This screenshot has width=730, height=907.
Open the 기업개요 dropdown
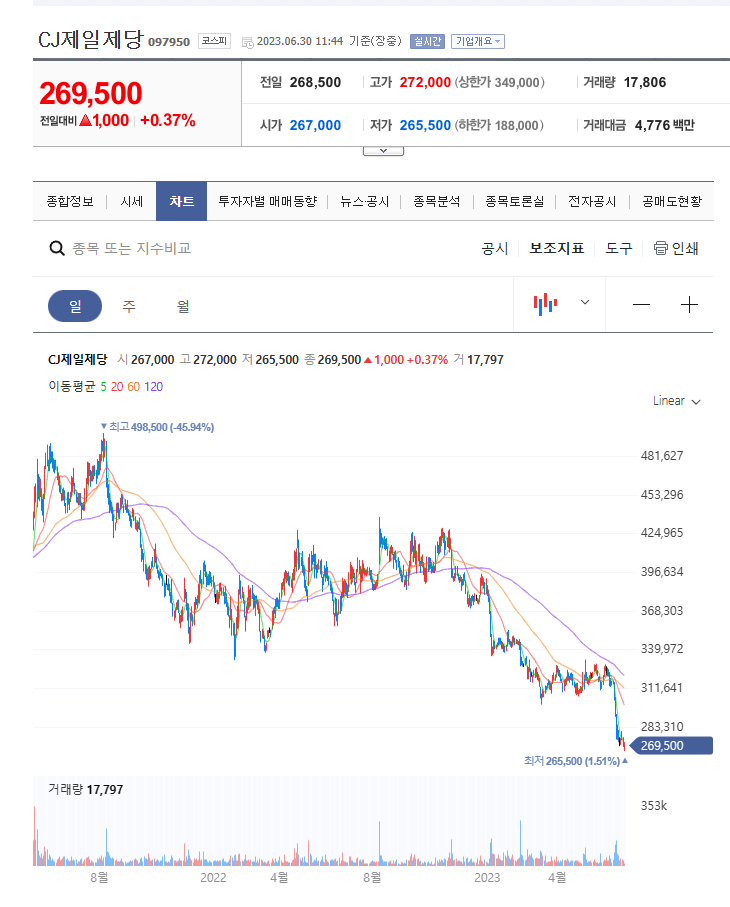tap(478, 41)
